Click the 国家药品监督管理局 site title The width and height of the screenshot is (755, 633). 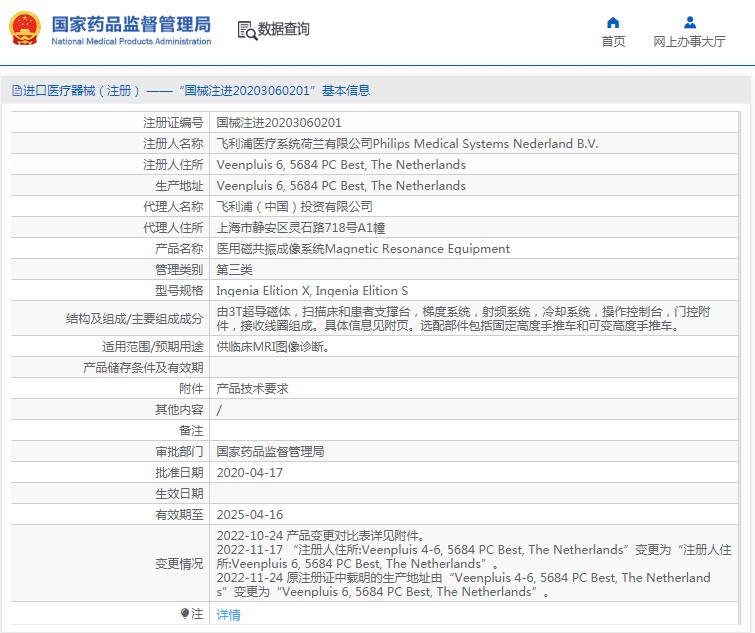pos(131,24)
